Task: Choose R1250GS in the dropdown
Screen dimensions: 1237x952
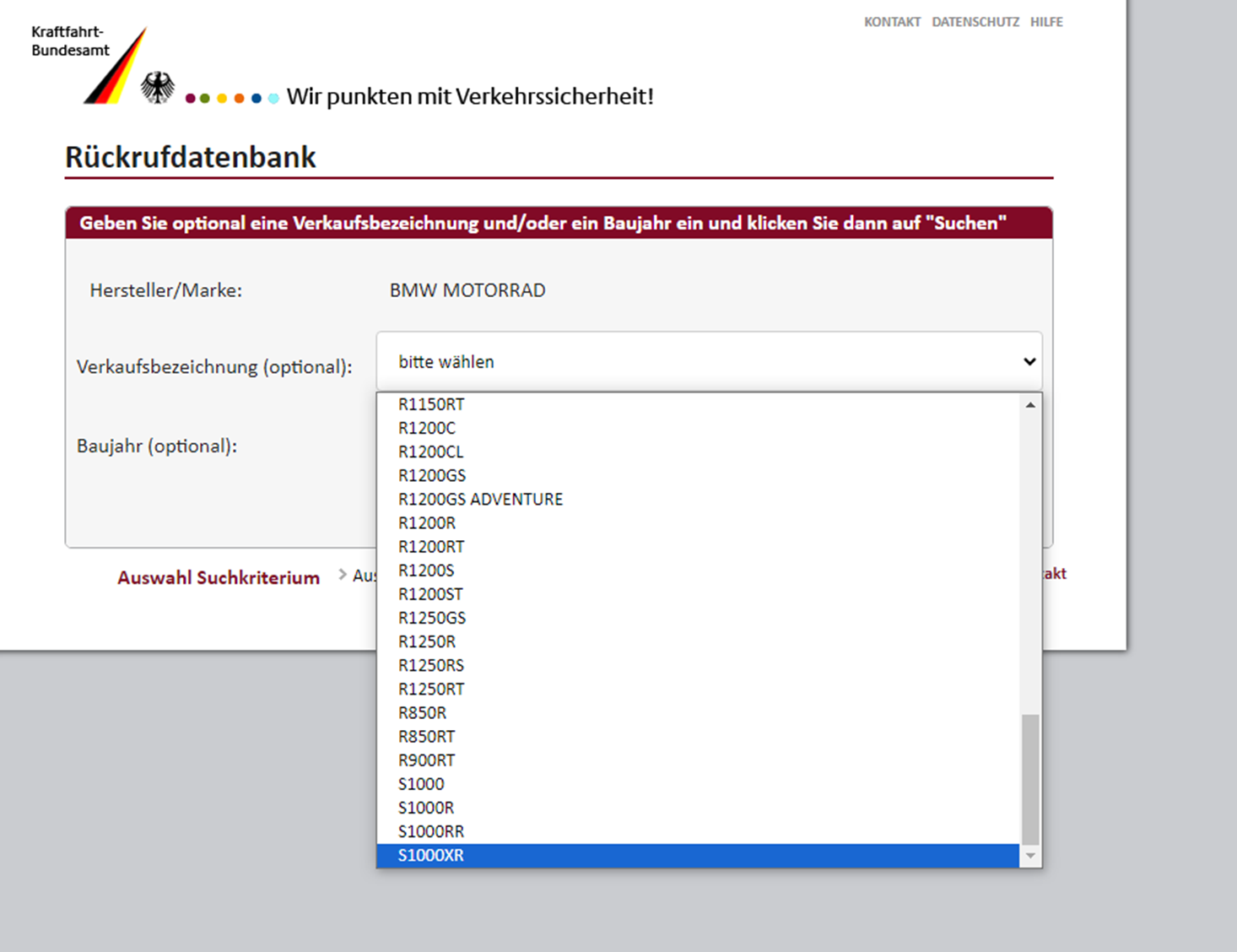Action: tap(698, 617)
